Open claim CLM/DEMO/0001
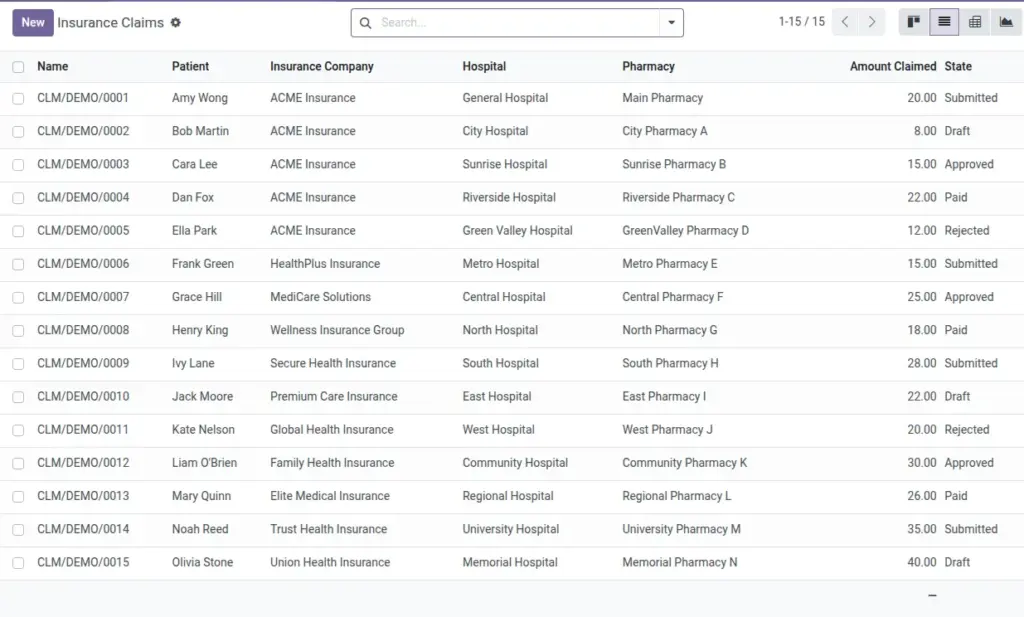Image resolution: width=1024 pixels, height=617 pixels. (x=83, y=98)
